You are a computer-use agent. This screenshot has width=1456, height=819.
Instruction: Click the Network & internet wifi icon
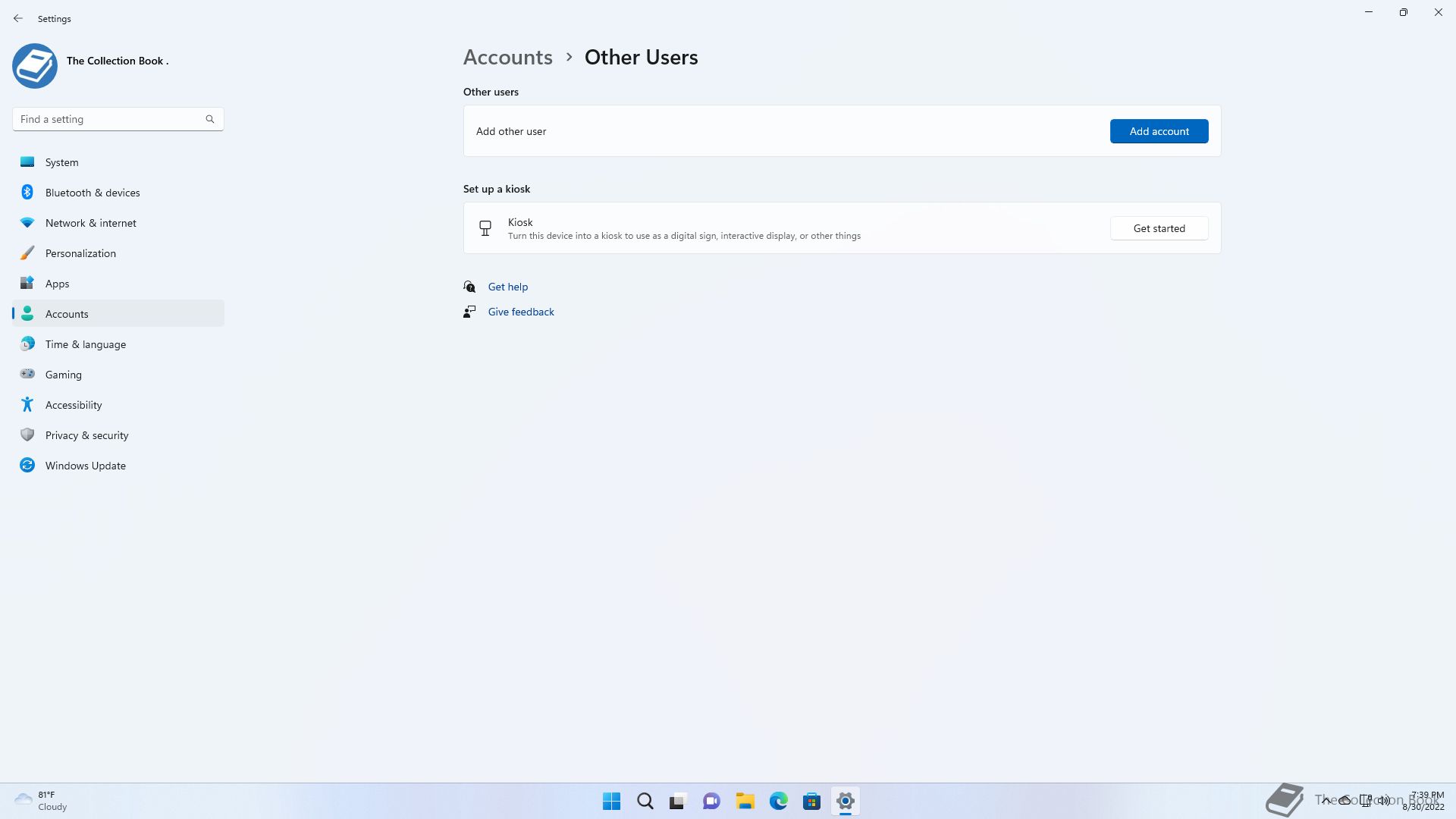click(x=27, y=223)
